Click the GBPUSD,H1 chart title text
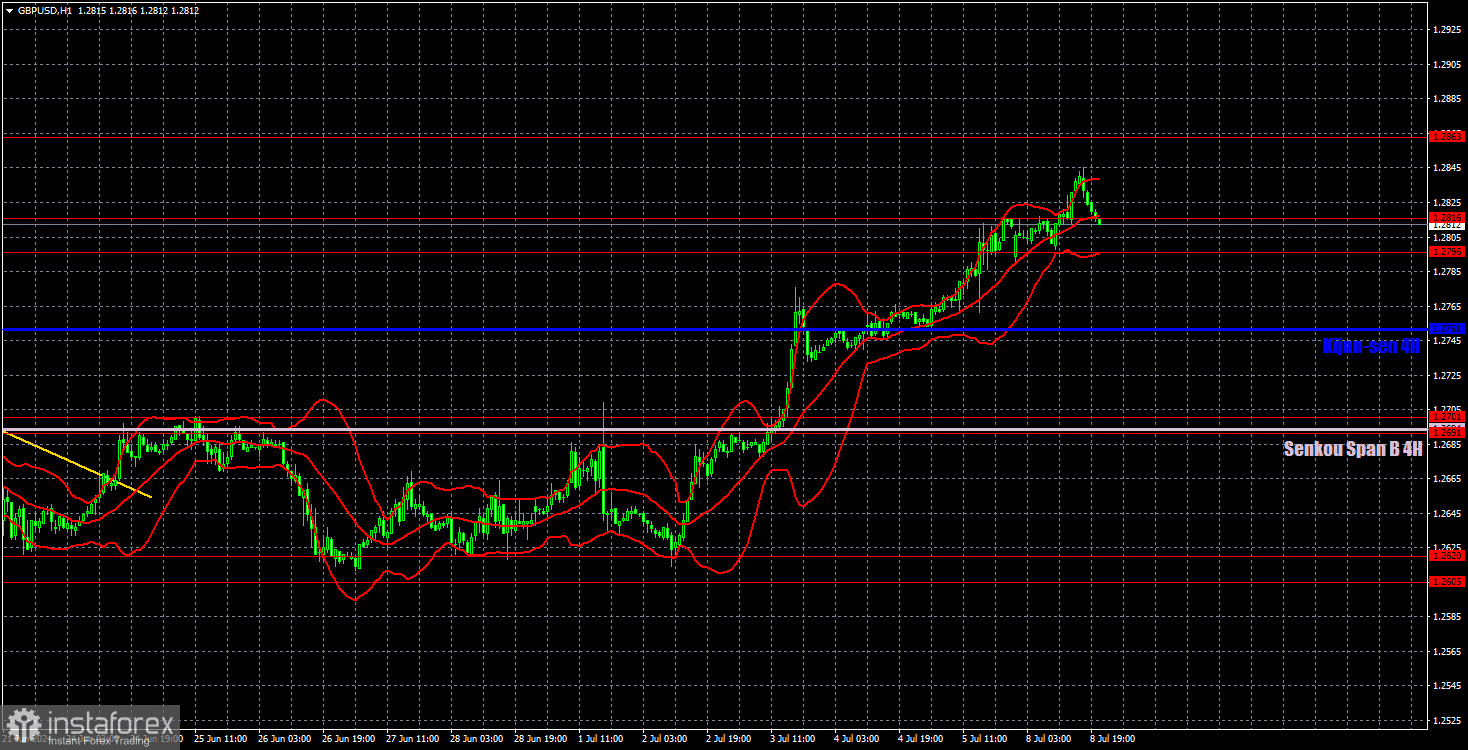This screenshot has width=1468, height=750. (44, 10)
